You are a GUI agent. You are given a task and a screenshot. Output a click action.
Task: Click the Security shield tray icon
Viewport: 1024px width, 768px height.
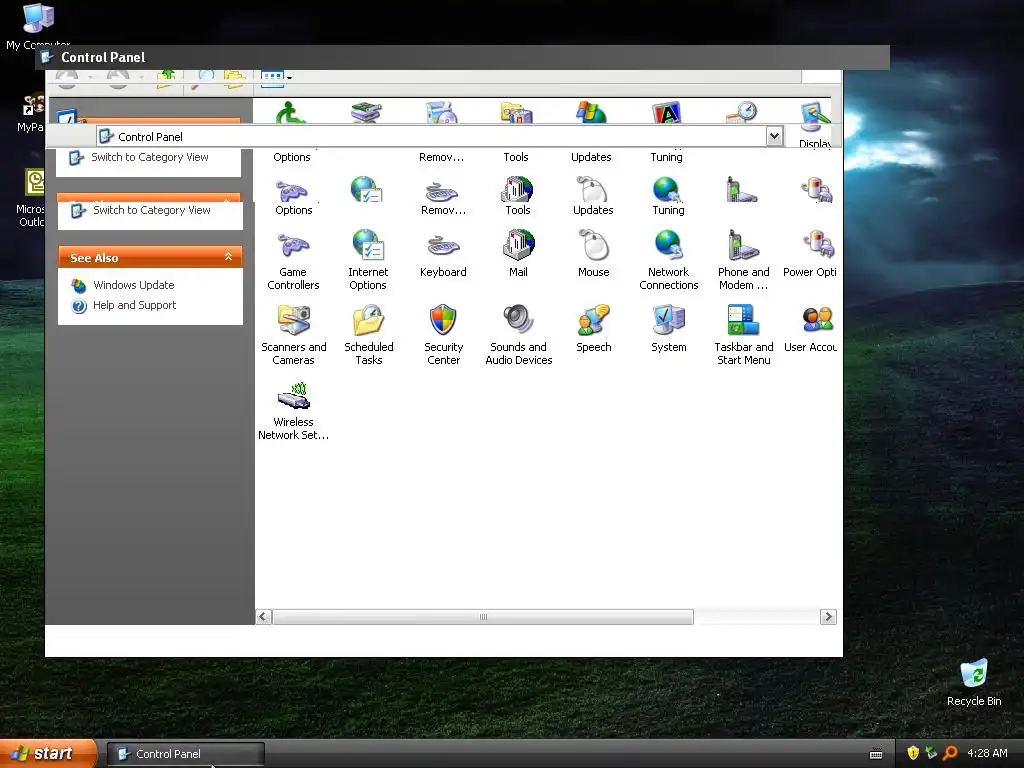pos(913,753)
